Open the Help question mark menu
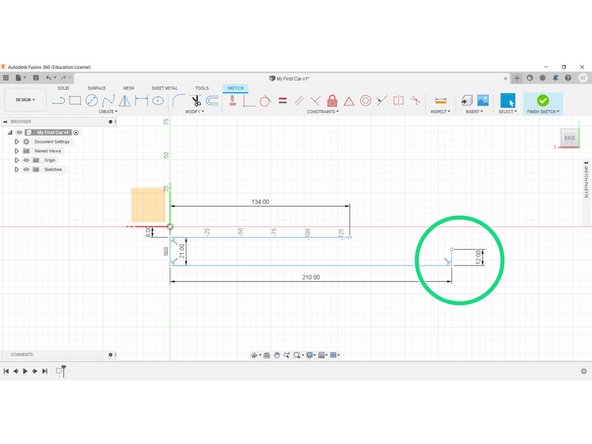The image size is (592, 444). (x=568, y=78)
